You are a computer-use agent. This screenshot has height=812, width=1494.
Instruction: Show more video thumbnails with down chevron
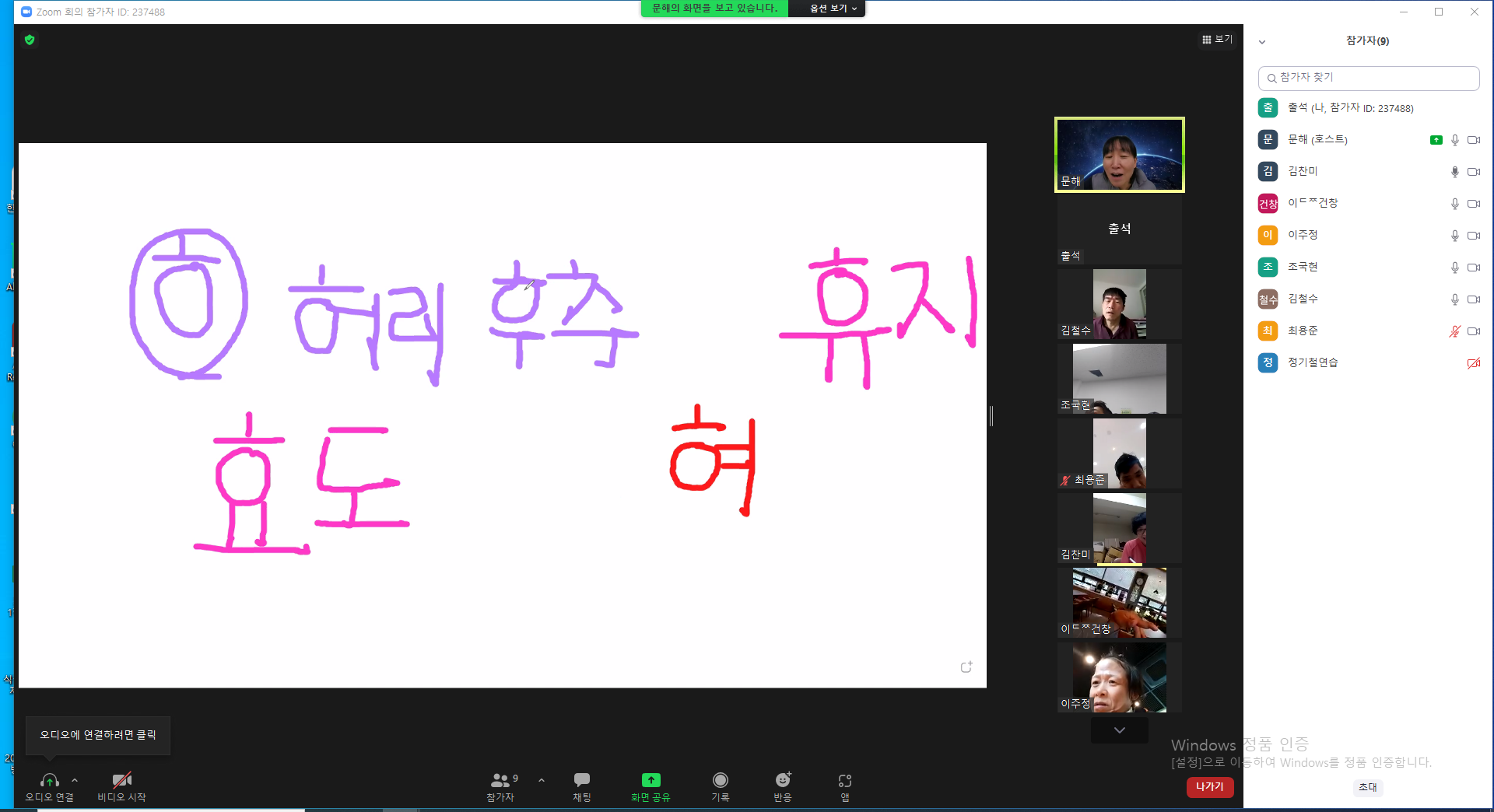click(x=1120, y=730)
